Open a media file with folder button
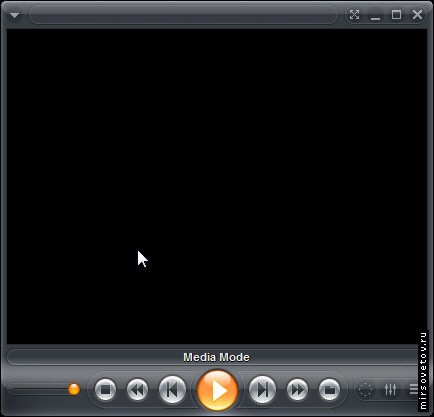This screenshot has width=434, height=417. [x=329, y=389]
